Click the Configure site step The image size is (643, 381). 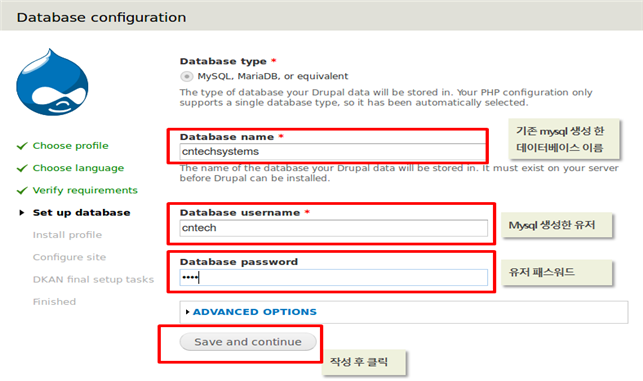69,257
